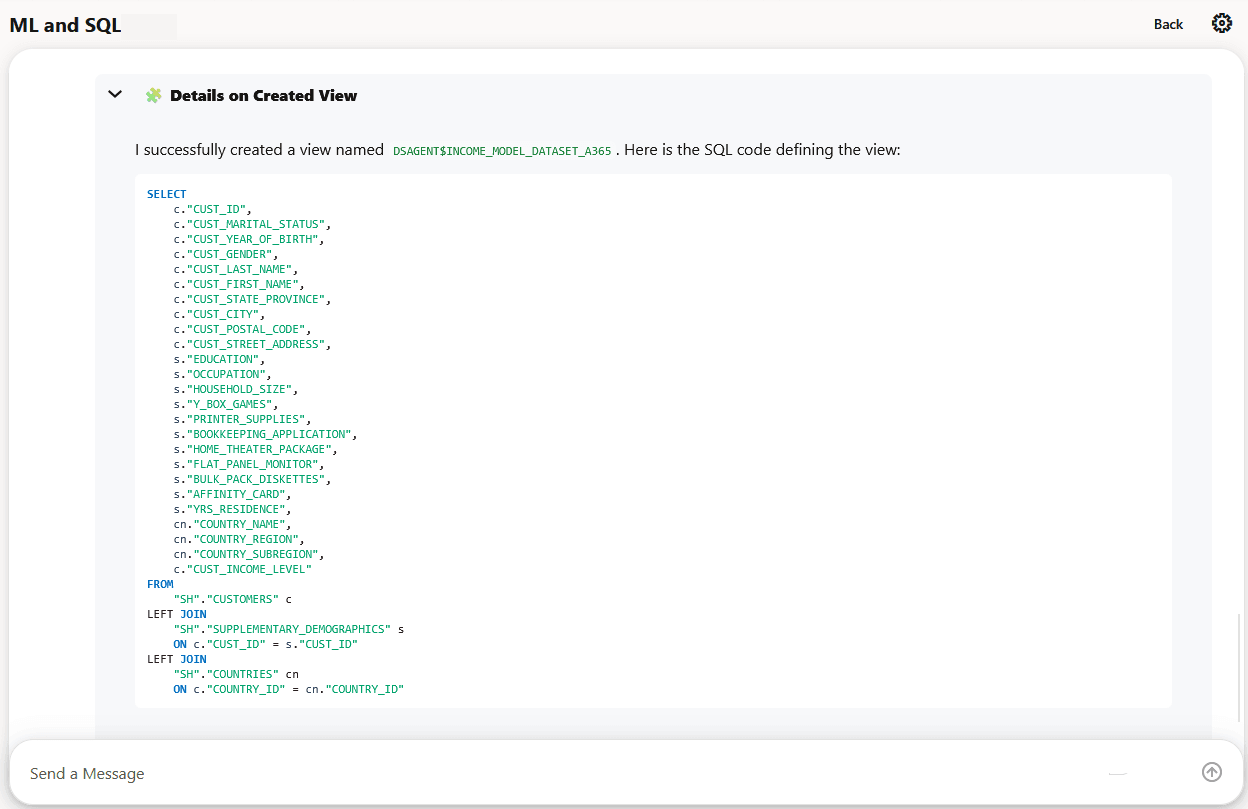Click the "COUNTRY_SUBREGION" line
This screenshot has height=809, width=1248.
pos(249,554)
